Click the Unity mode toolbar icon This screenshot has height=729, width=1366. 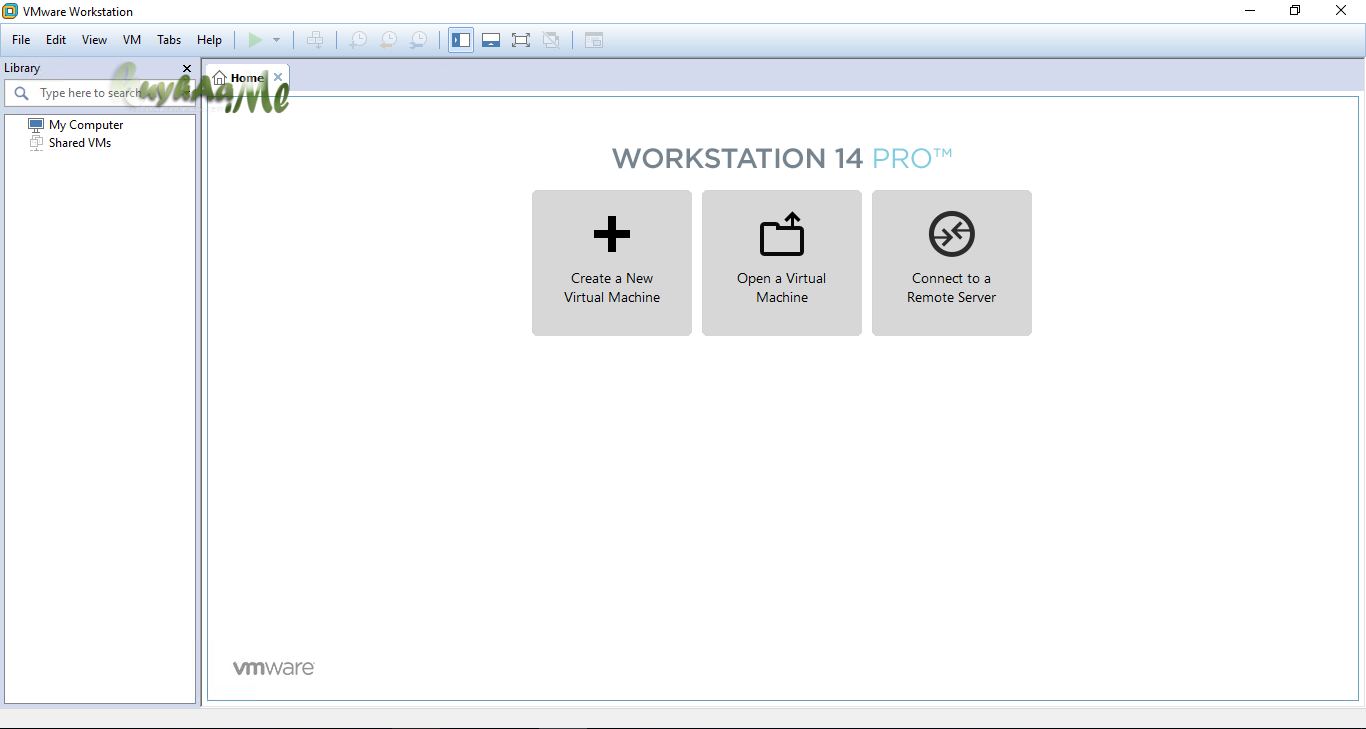[551, 40]
